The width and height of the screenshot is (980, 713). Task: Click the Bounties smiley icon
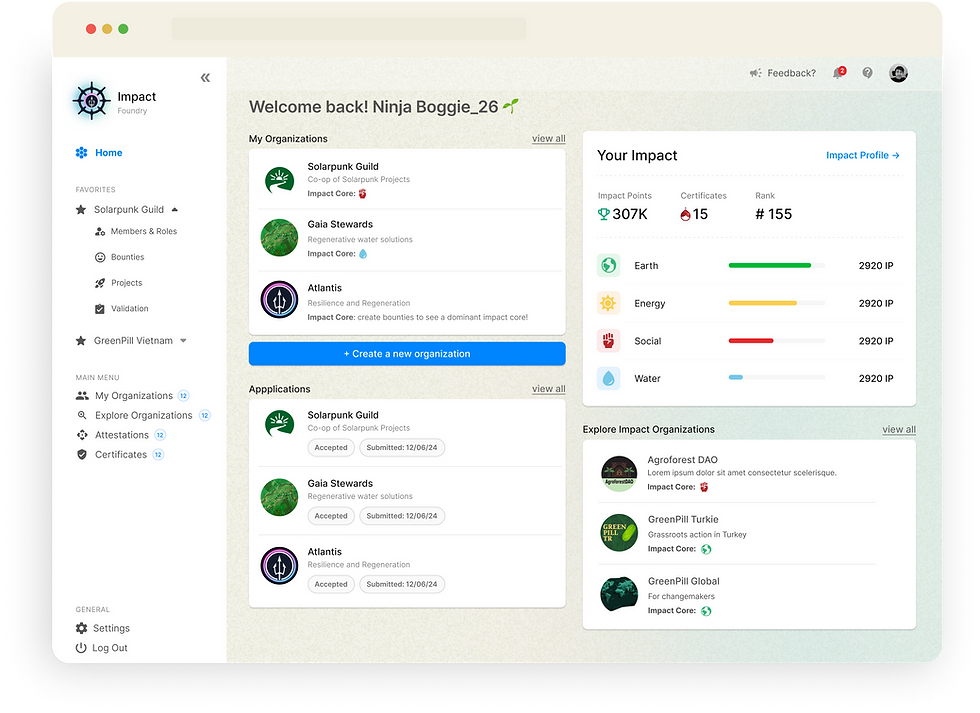100,257
